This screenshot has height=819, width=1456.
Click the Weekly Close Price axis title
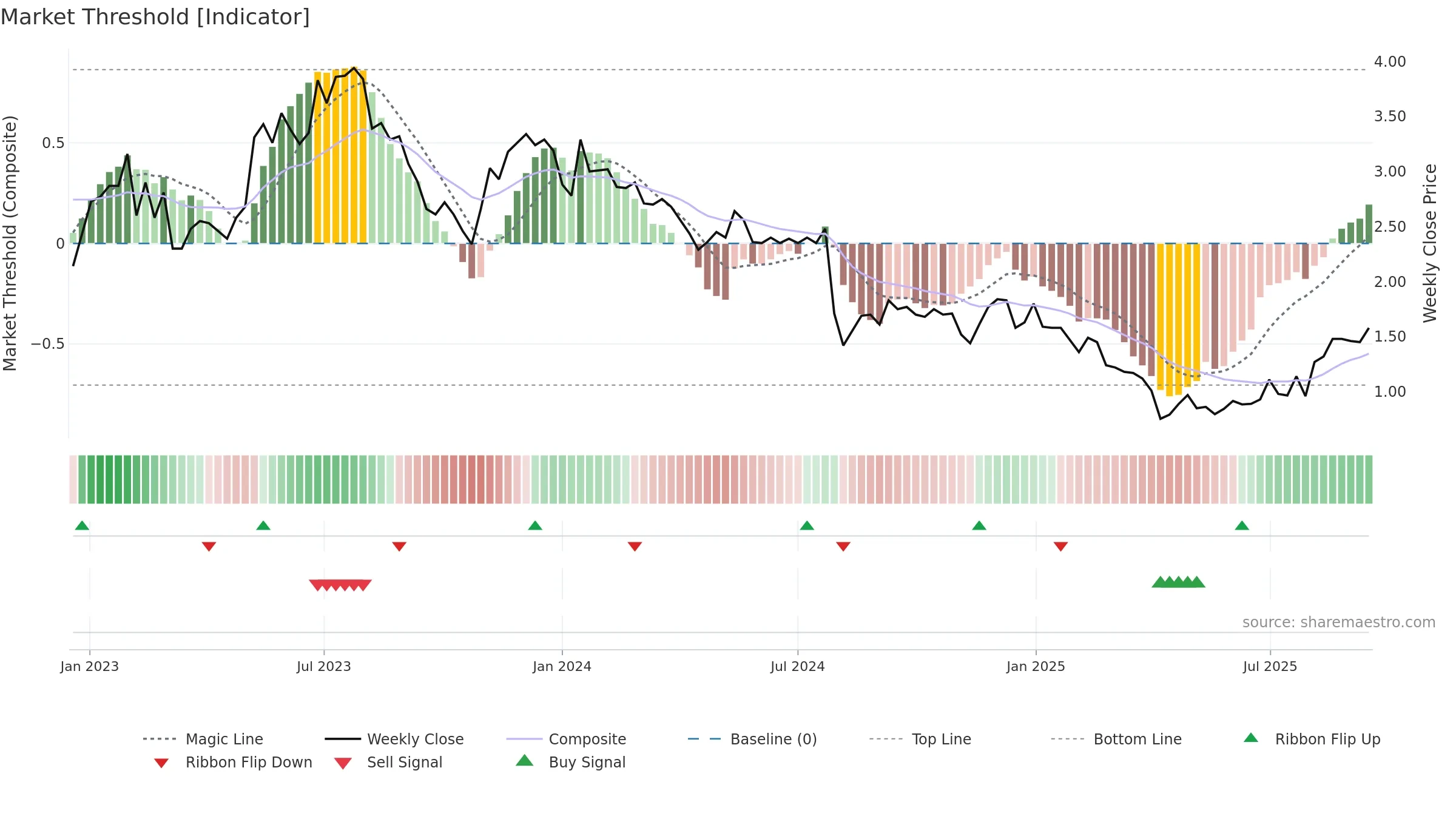point(1431,243)
